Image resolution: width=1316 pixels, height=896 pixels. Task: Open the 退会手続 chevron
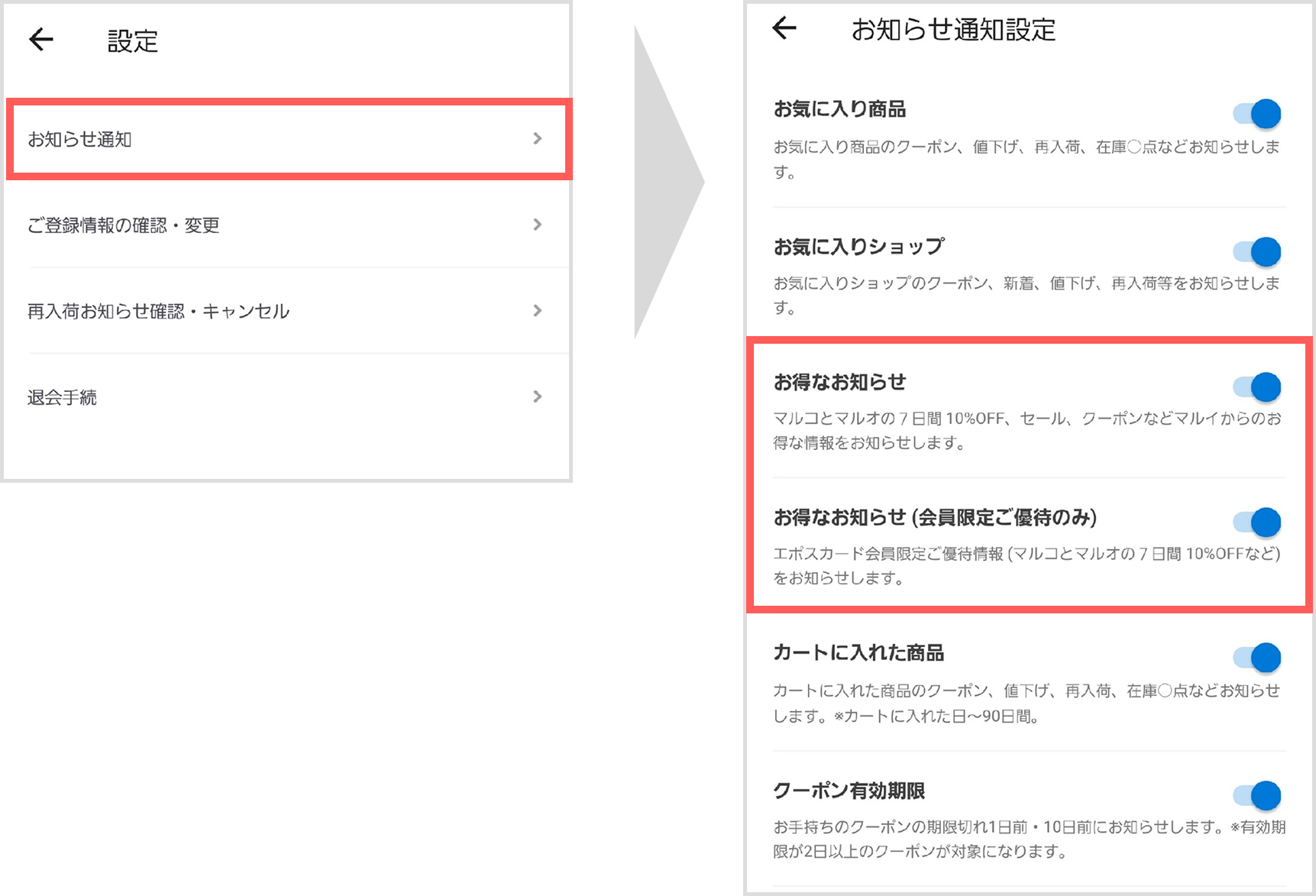tap(538, 396)
